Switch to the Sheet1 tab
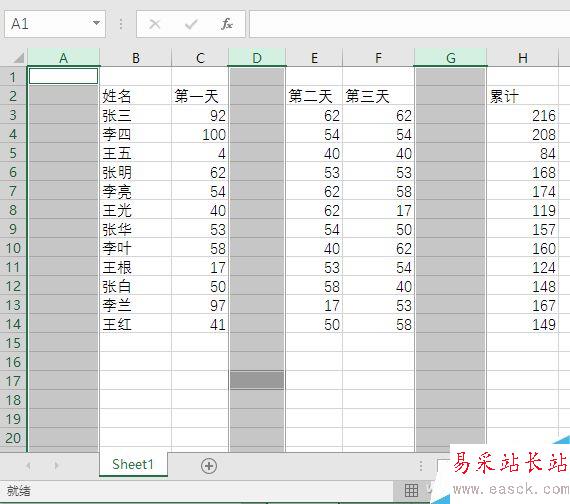Screen dimensions: 570x504 [133, 464]
